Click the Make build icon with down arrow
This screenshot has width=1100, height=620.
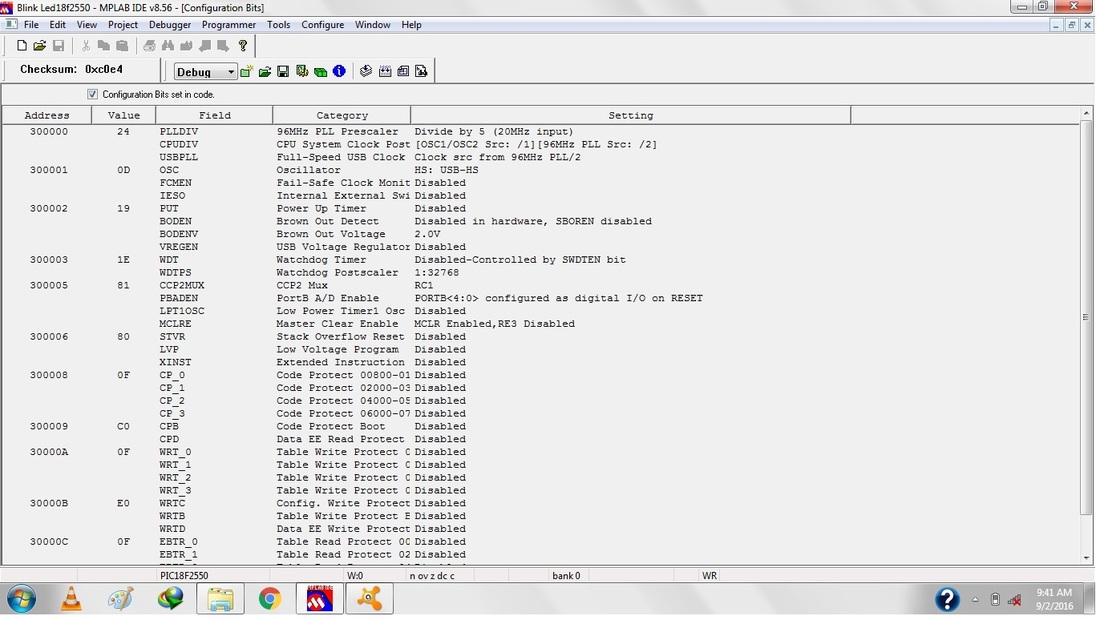(365, 72)
